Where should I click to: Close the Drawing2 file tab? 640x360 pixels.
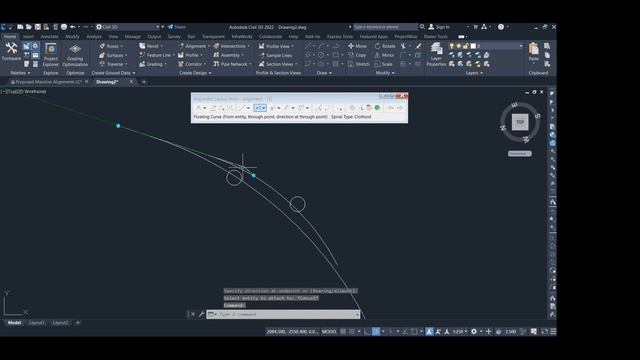[x=131, y=82]
